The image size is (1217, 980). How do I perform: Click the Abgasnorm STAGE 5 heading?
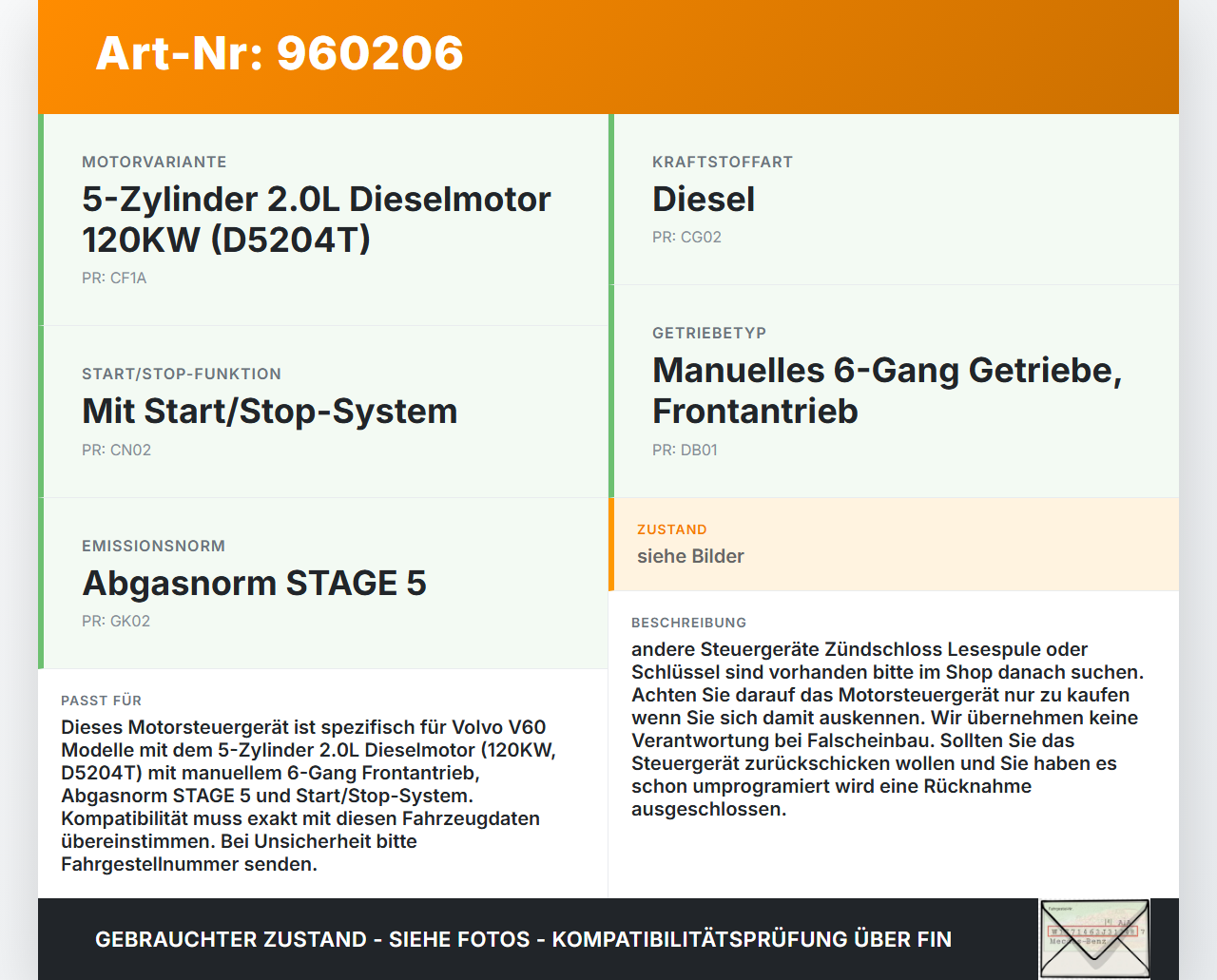point(254,584)
